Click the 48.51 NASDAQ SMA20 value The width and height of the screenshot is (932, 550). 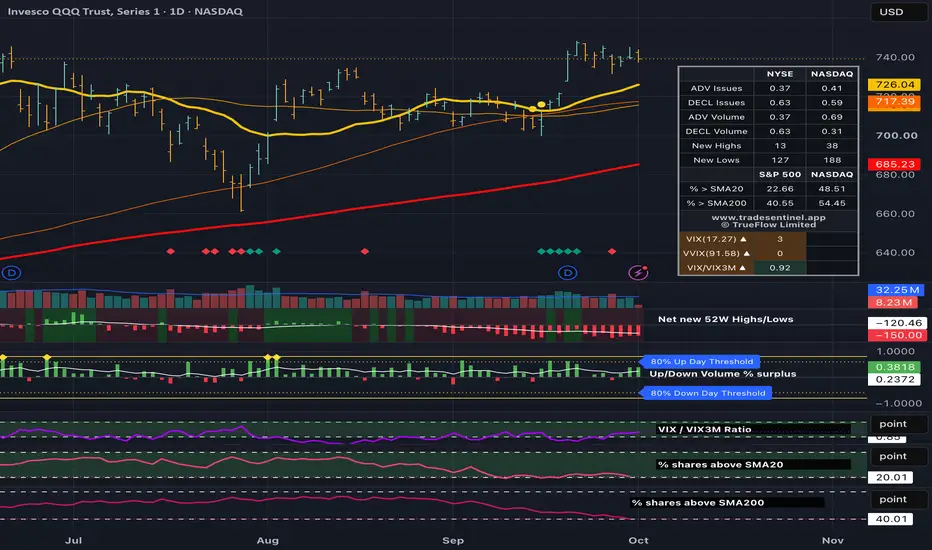coord(832,188)
